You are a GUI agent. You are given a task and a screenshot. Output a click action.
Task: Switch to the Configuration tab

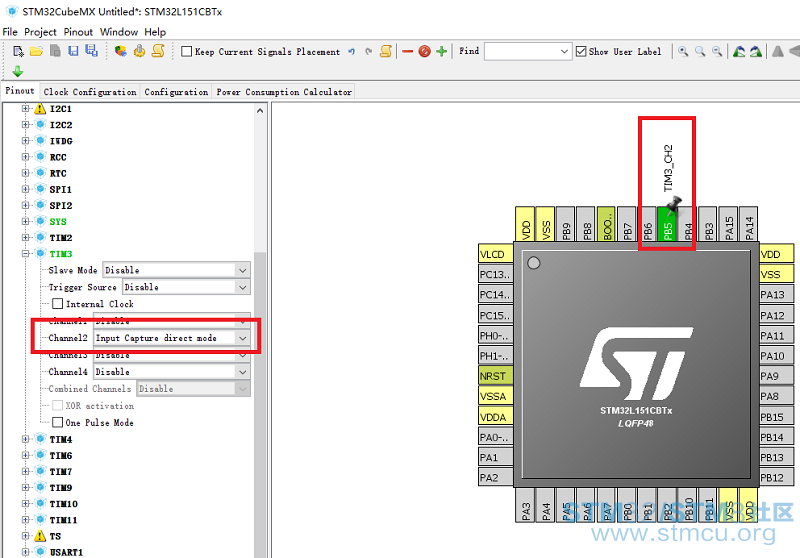(x=176, y=92)
